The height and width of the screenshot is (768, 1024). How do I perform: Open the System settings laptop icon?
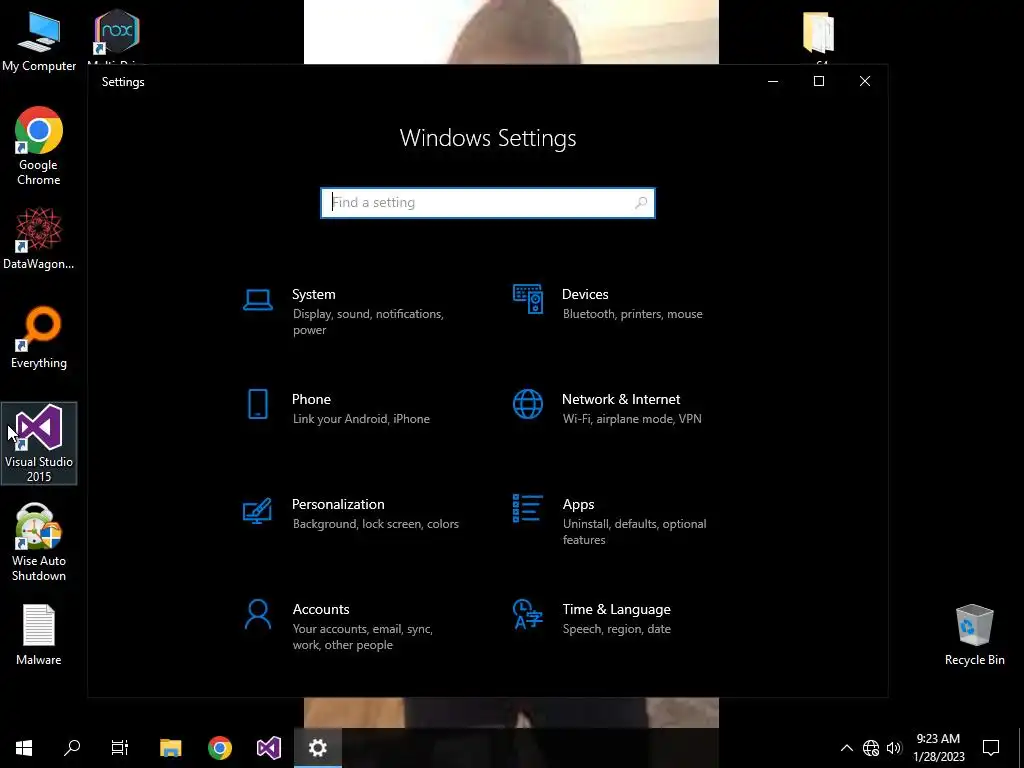pyautogui.click(x=257, y=300)
